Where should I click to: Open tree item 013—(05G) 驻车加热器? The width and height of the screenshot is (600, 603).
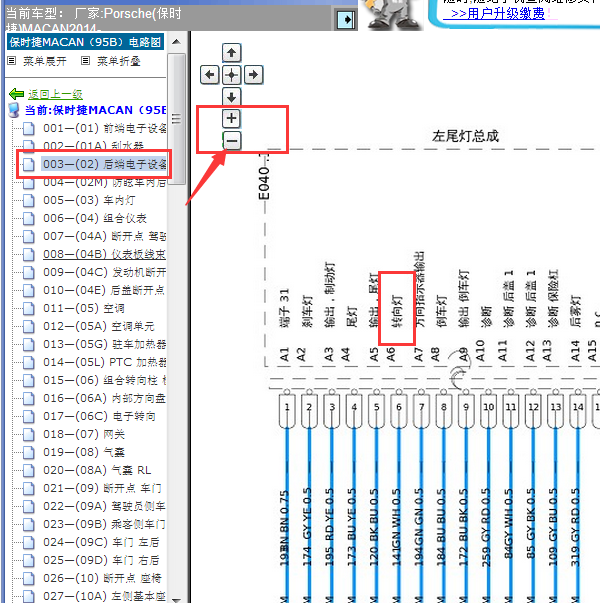[x=105, y=344]
